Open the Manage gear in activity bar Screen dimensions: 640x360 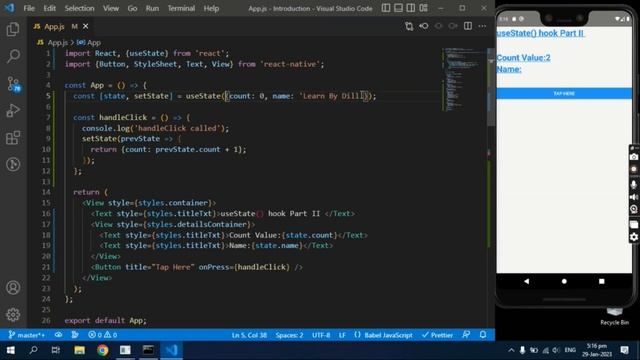(x=13, y=315)
